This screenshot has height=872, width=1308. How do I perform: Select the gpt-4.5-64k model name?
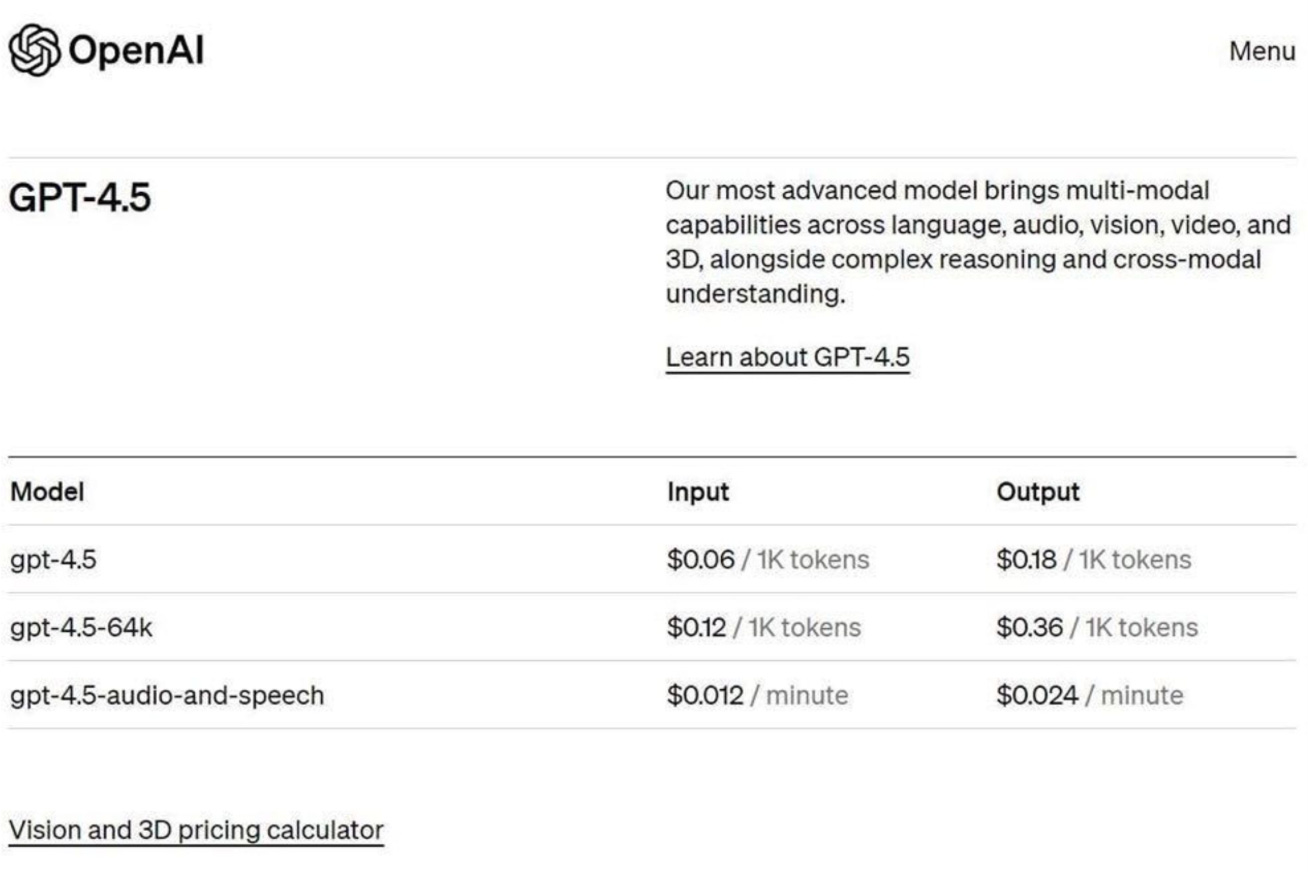[81, 628]
